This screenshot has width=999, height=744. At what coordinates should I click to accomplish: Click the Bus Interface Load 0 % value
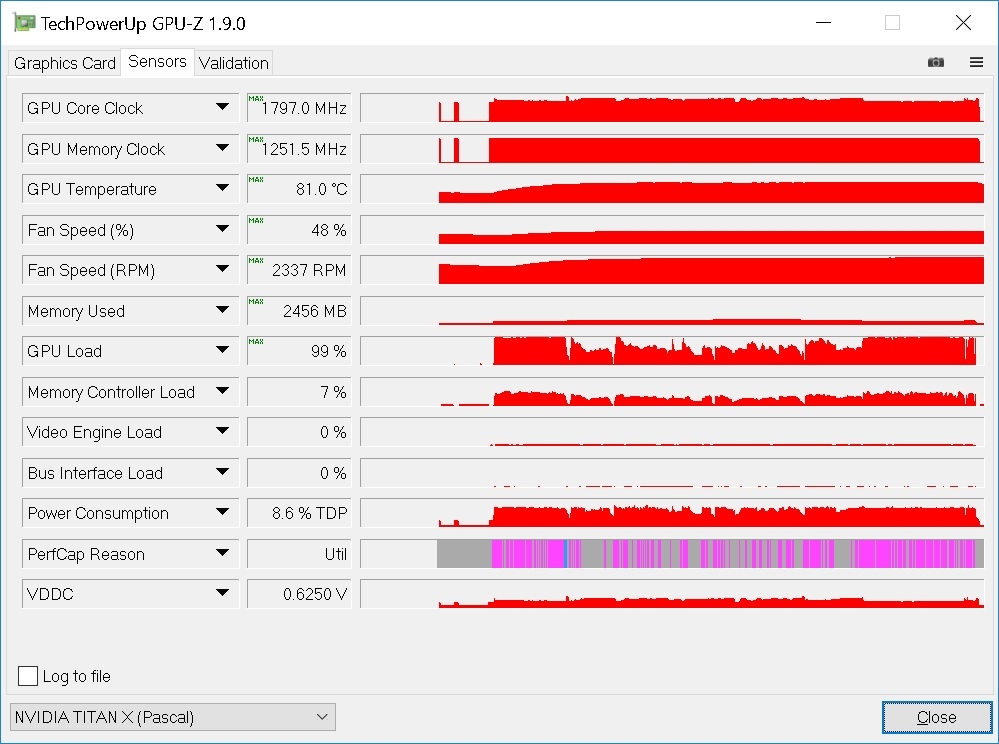click(299, 473)
